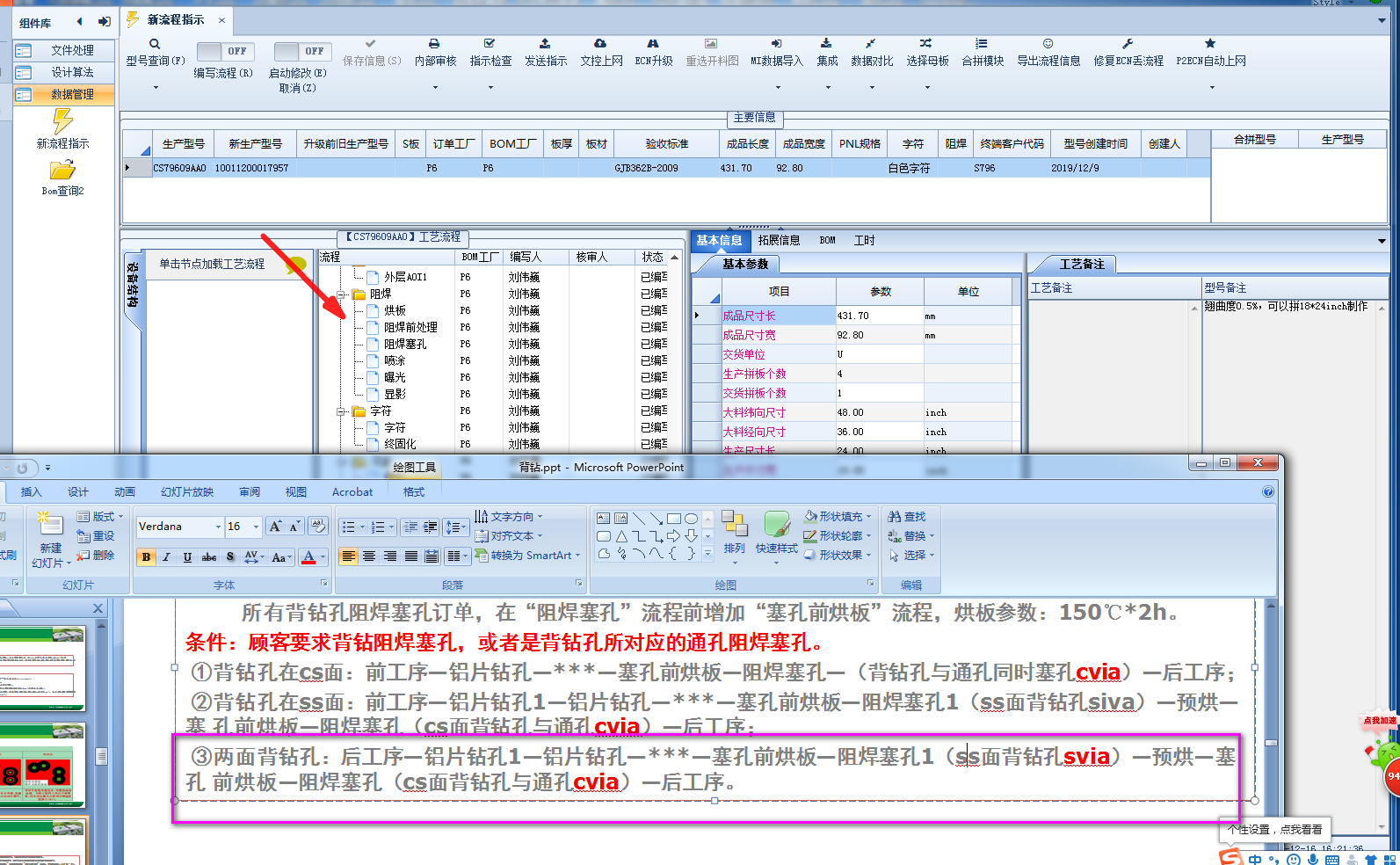Image resolution: width=1400 pixels, height=865 pixels.
Task: Select the 阻焊塞孔 process tree row
Action: point(405,344)
